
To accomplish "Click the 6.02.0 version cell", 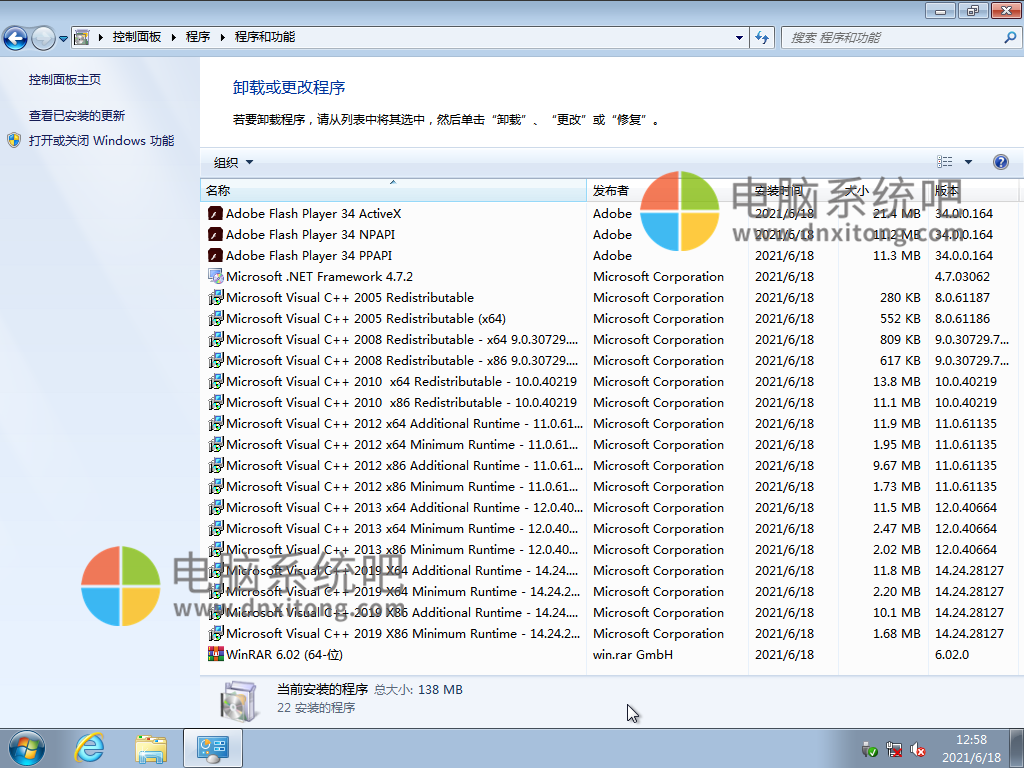I will [x=952, y=654].
